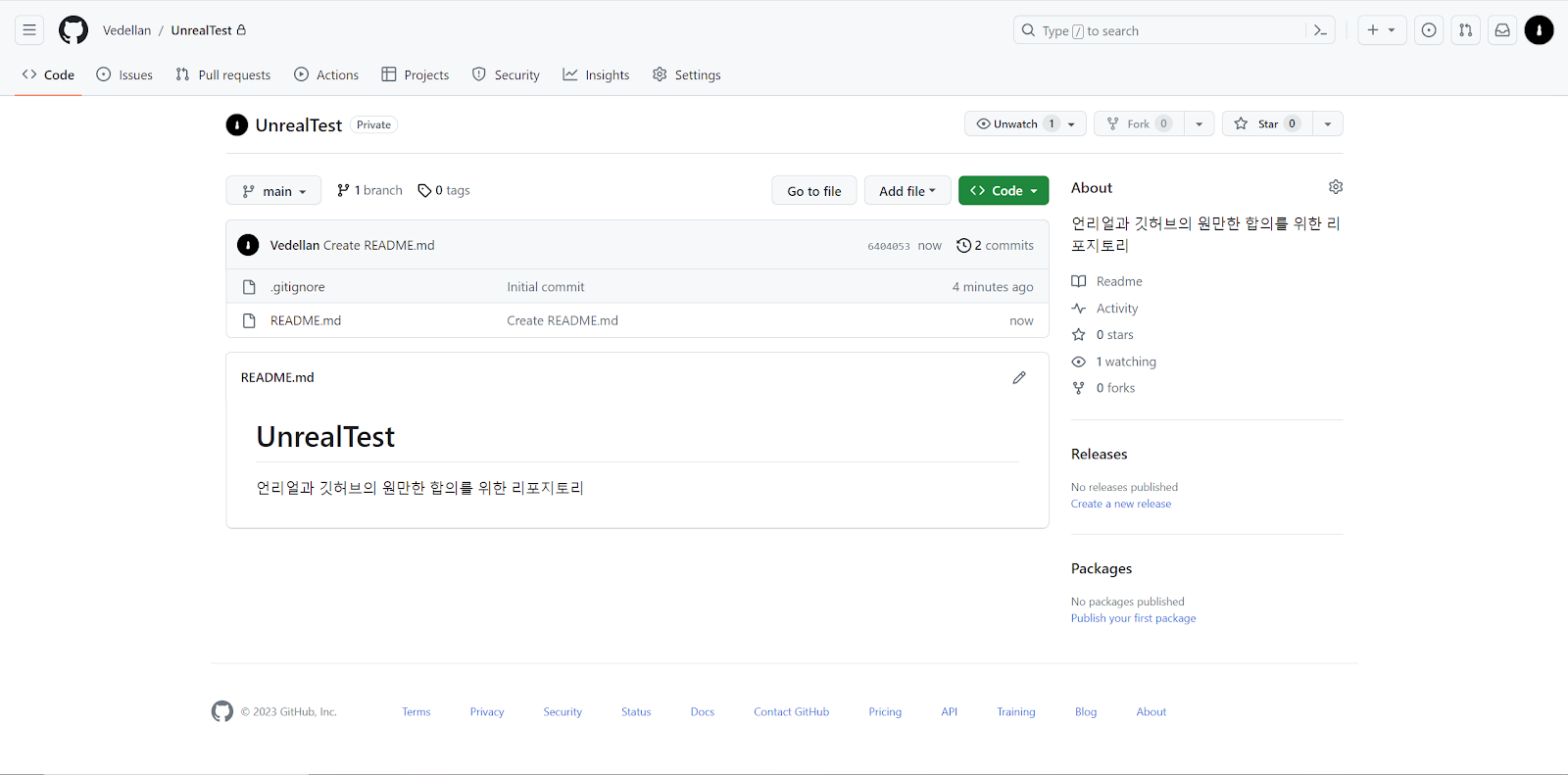Open the Security tab

click(x=506, y=74)
